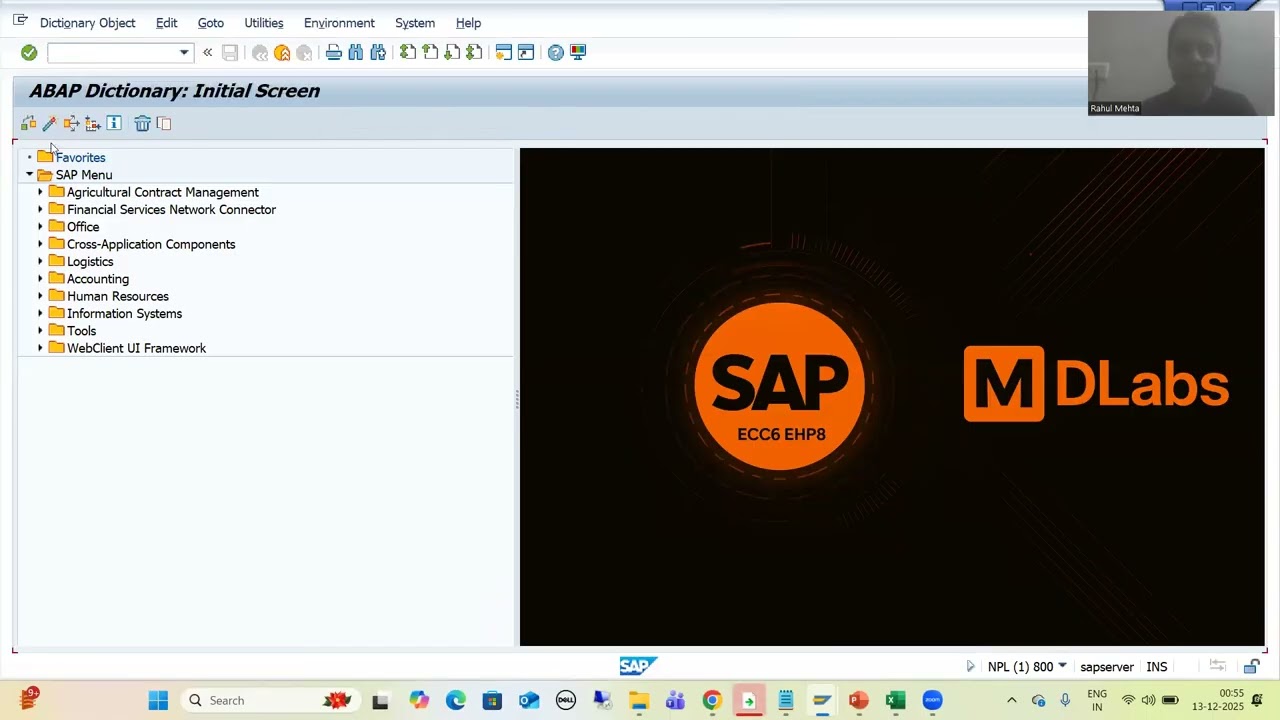The height and width of the screenshot is (720, 1280).
Task: Click the splitter handle between tree and image
Action: [x=517, y=399]
